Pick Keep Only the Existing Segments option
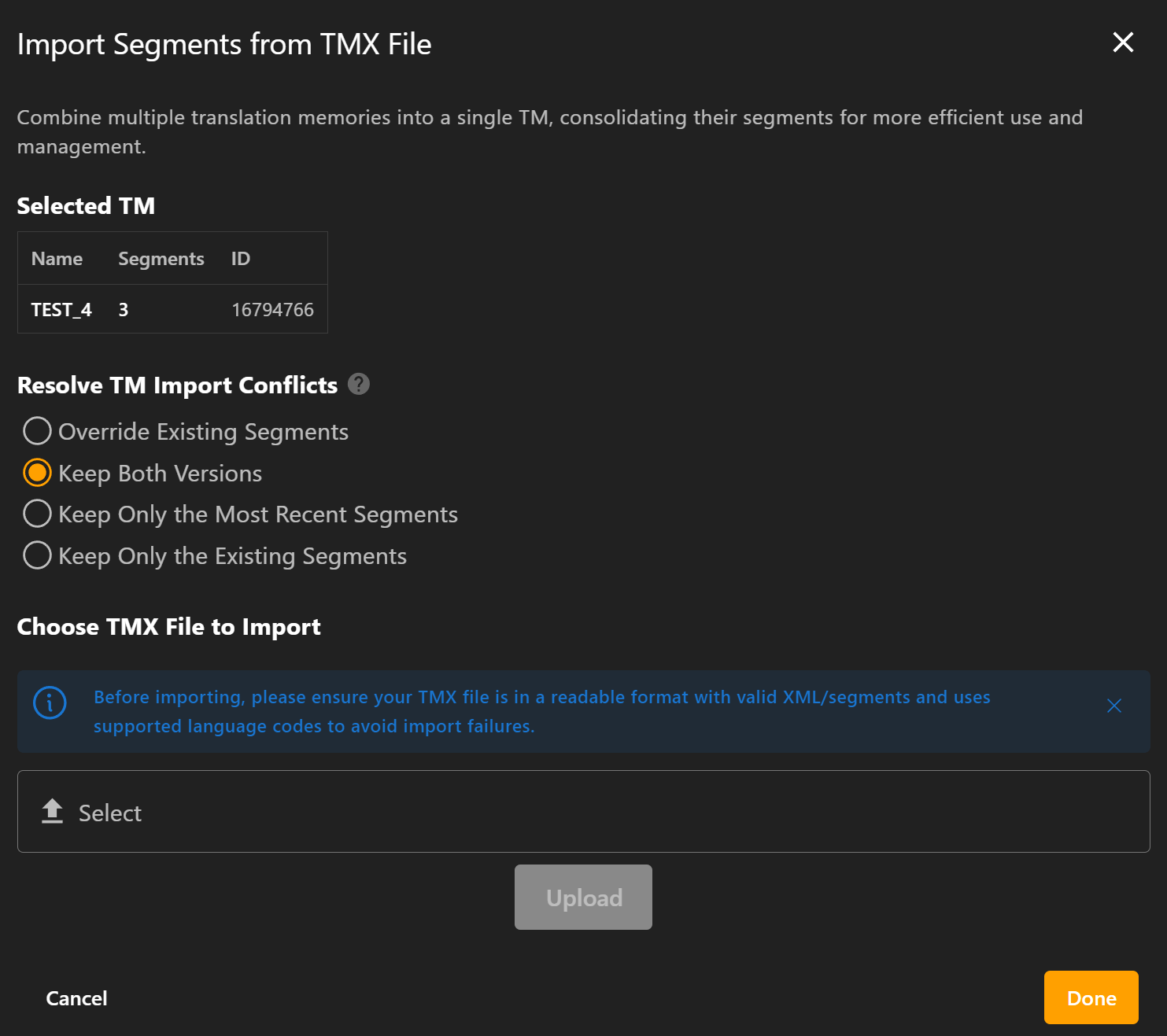The width and height of the screenshot is (1167, 1036). tap(37, 555)
